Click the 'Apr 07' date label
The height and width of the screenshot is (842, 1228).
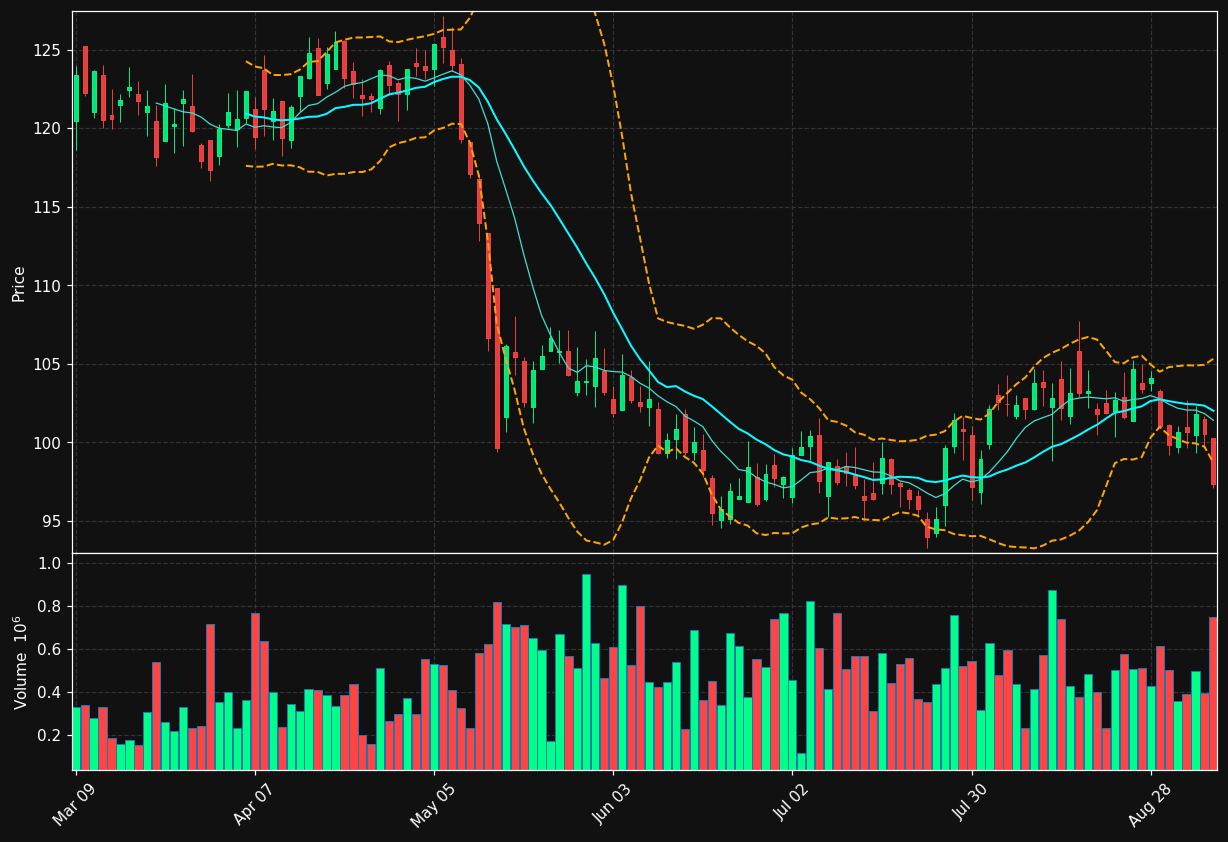click(x=252, y=805)
